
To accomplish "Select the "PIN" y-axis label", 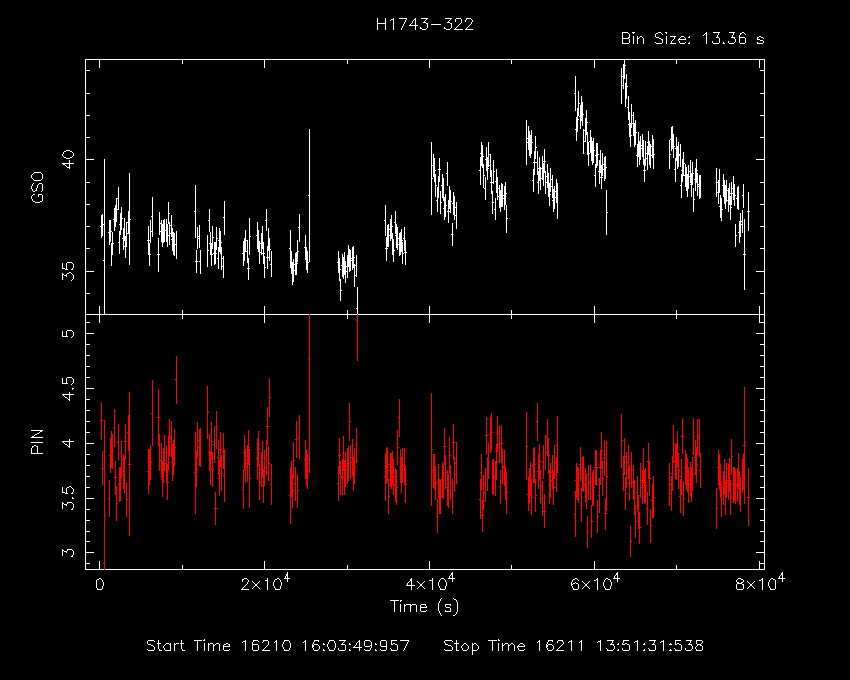I will pos(37,441).
